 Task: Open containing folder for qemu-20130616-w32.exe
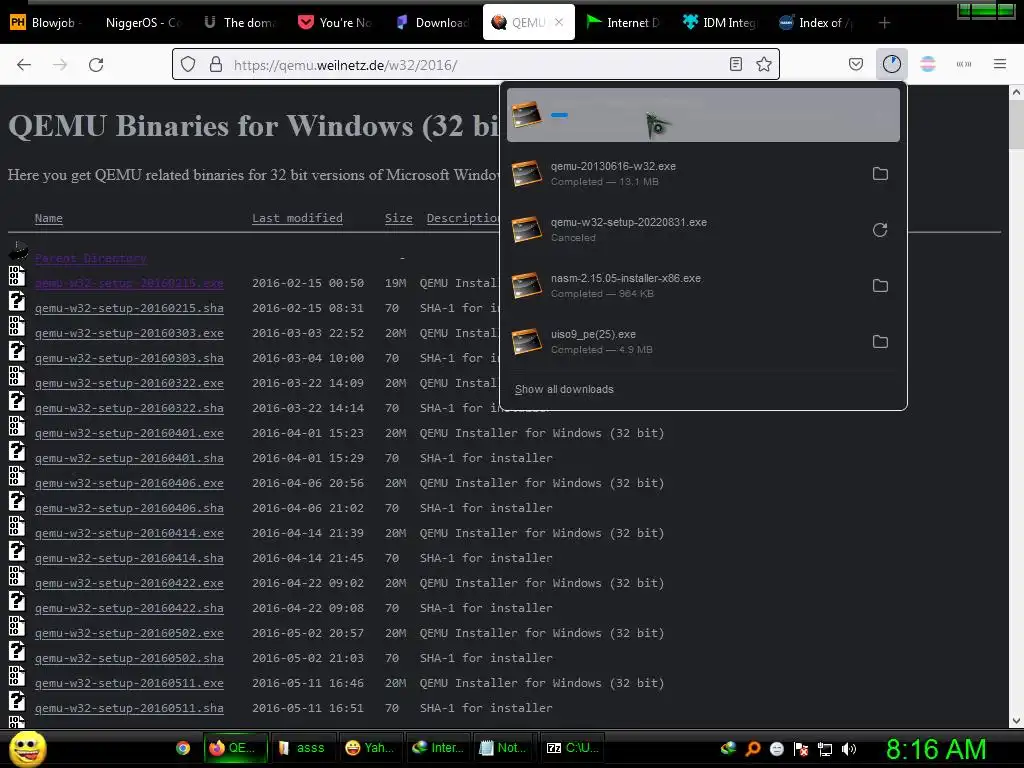coord(880,174)
